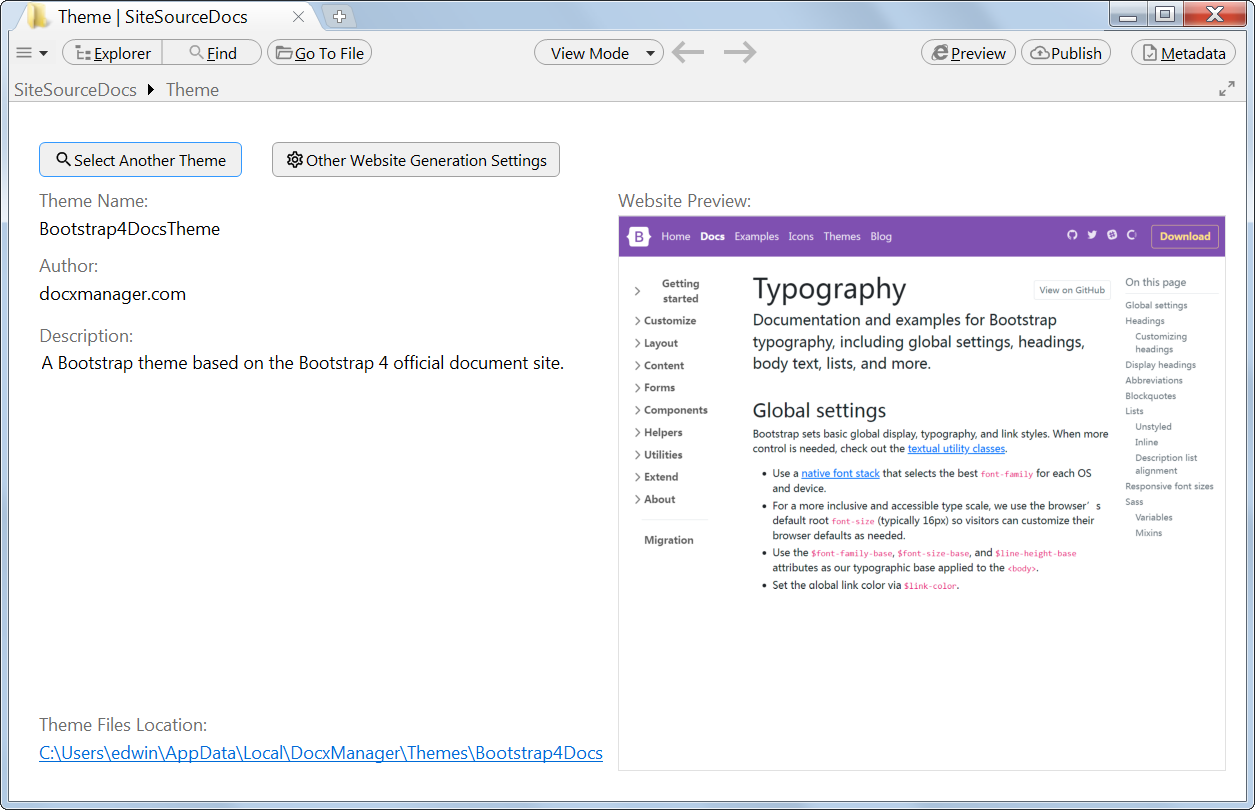The width and height of the screenshot is (1255, 810).
Task: Expand Components chevron in preview sidebar
Action: tap(638, 410)
